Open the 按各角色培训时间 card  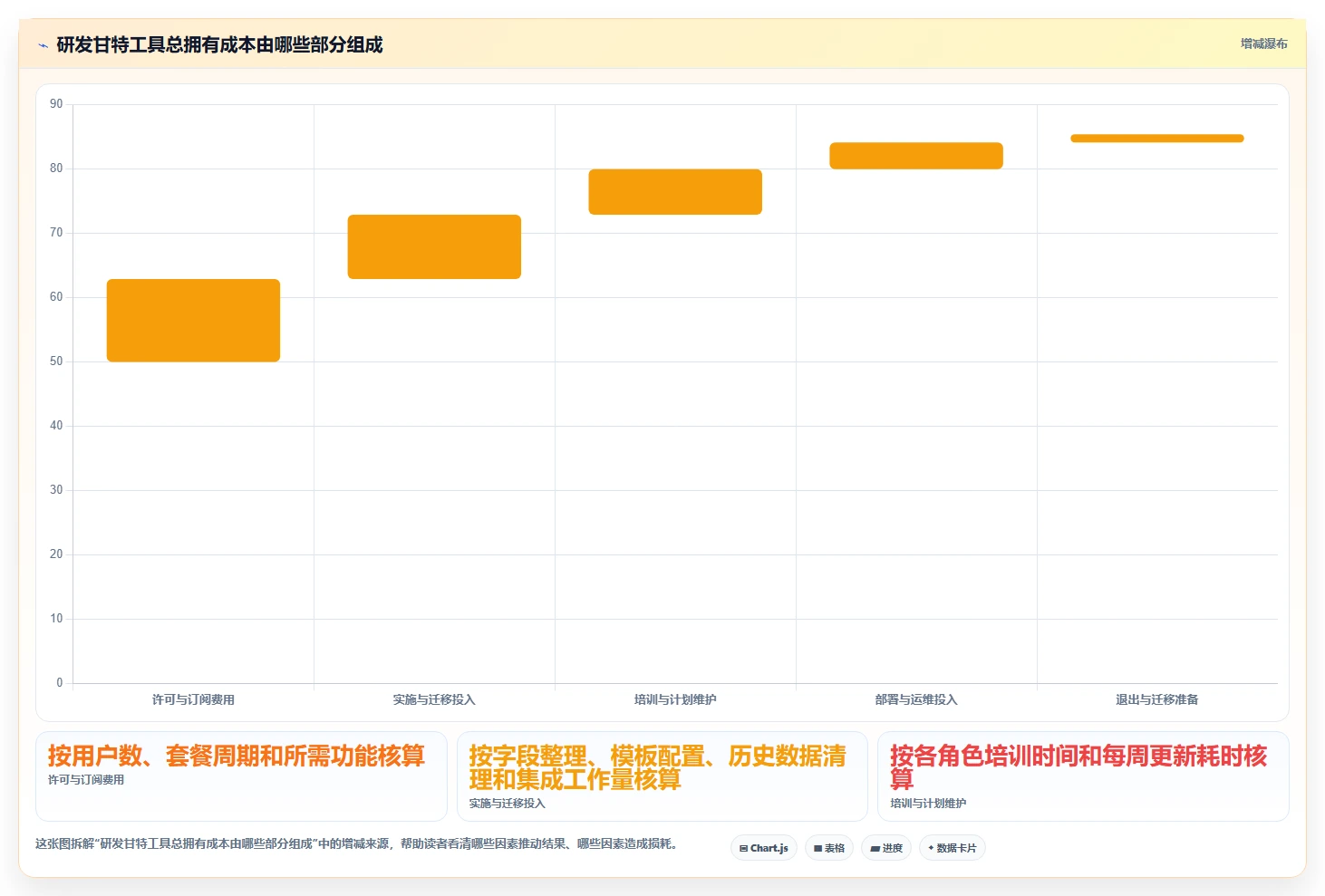[1083, 776]
